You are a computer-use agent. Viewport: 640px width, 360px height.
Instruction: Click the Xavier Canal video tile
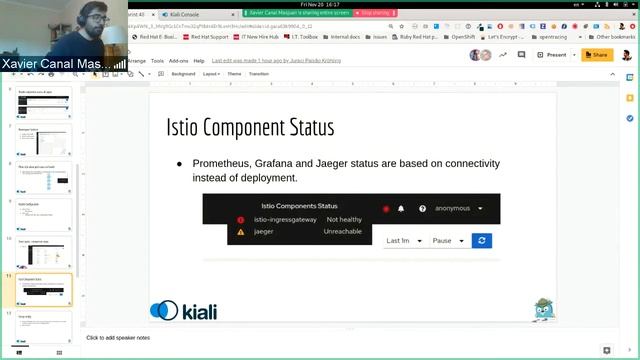coord(64,36)
